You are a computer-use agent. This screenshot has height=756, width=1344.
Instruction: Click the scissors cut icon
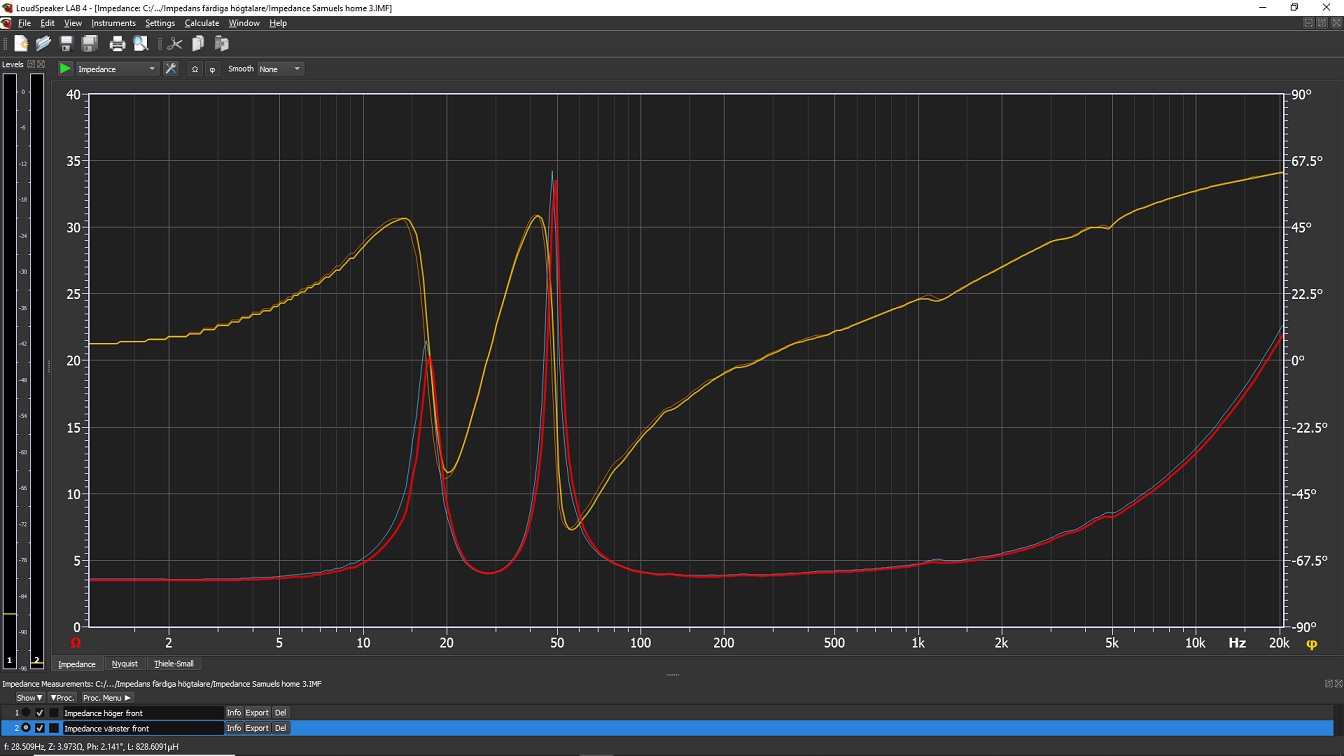[x=175, y=44]
